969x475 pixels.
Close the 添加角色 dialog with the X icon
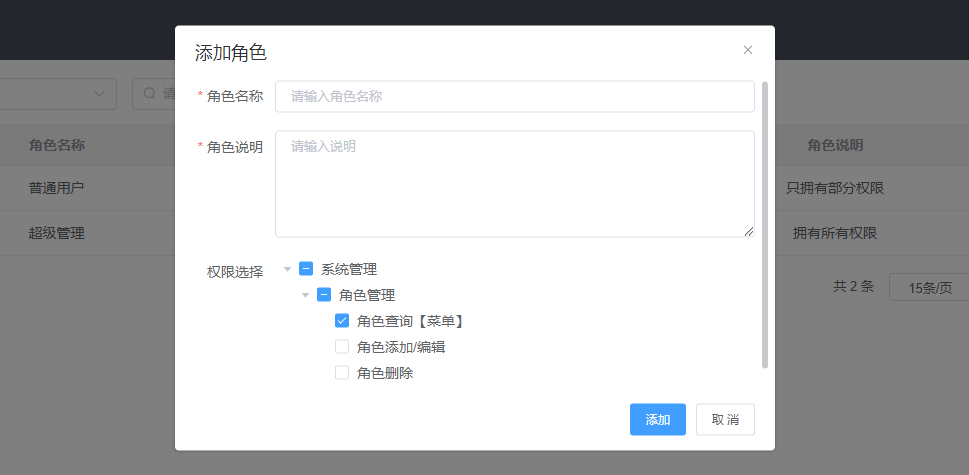[x=748, y=50]
